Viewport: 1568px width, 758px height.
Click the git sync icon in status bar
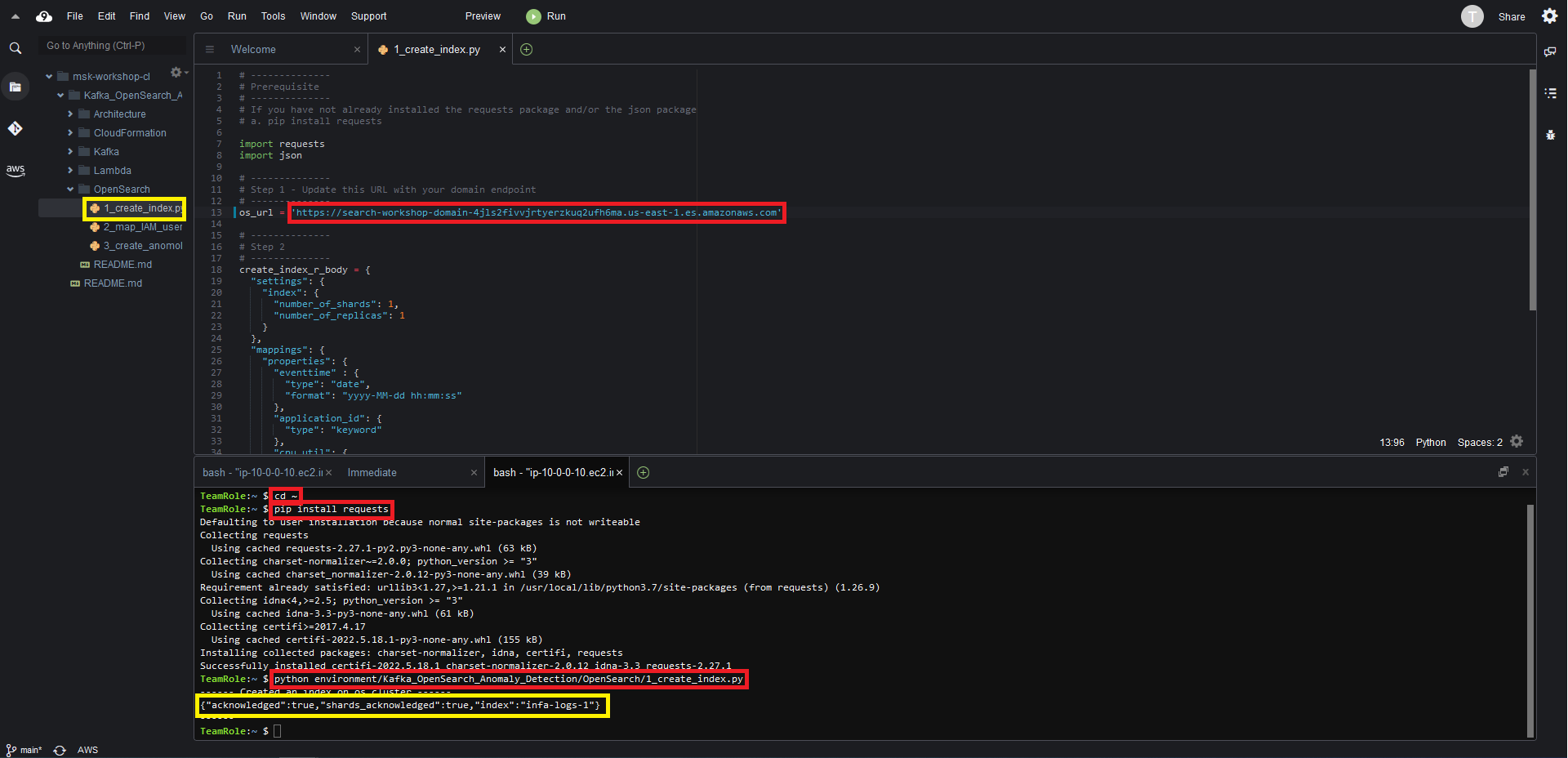point(60,750)
